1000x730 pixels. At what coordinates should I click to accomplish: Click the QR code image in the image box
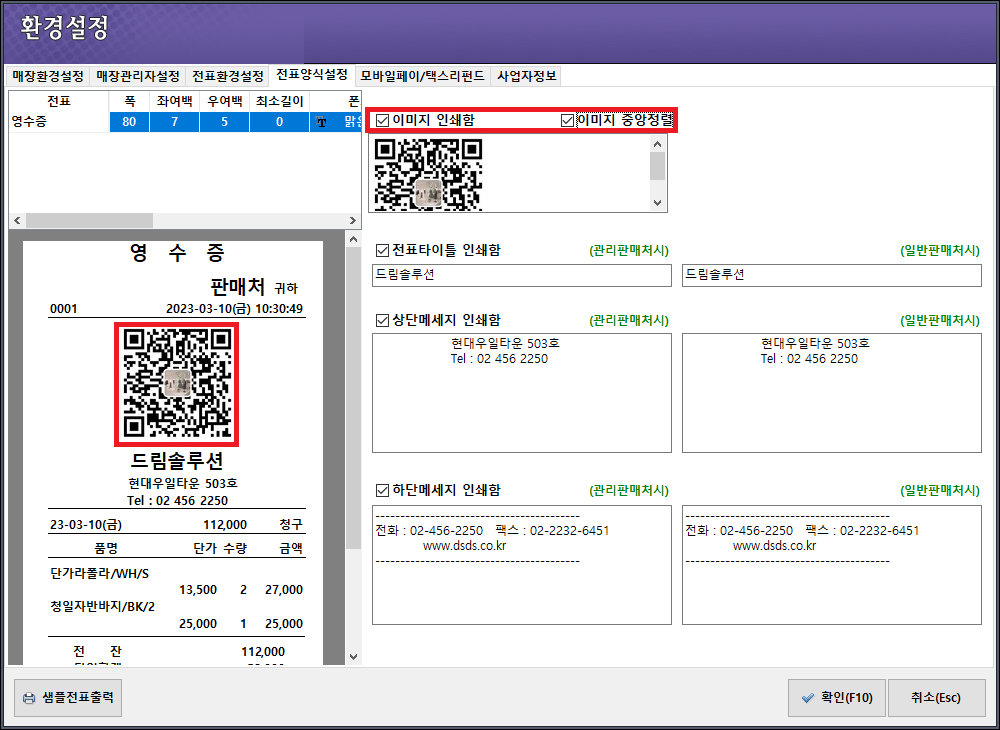pyautogui.click(x=427, y=175)
